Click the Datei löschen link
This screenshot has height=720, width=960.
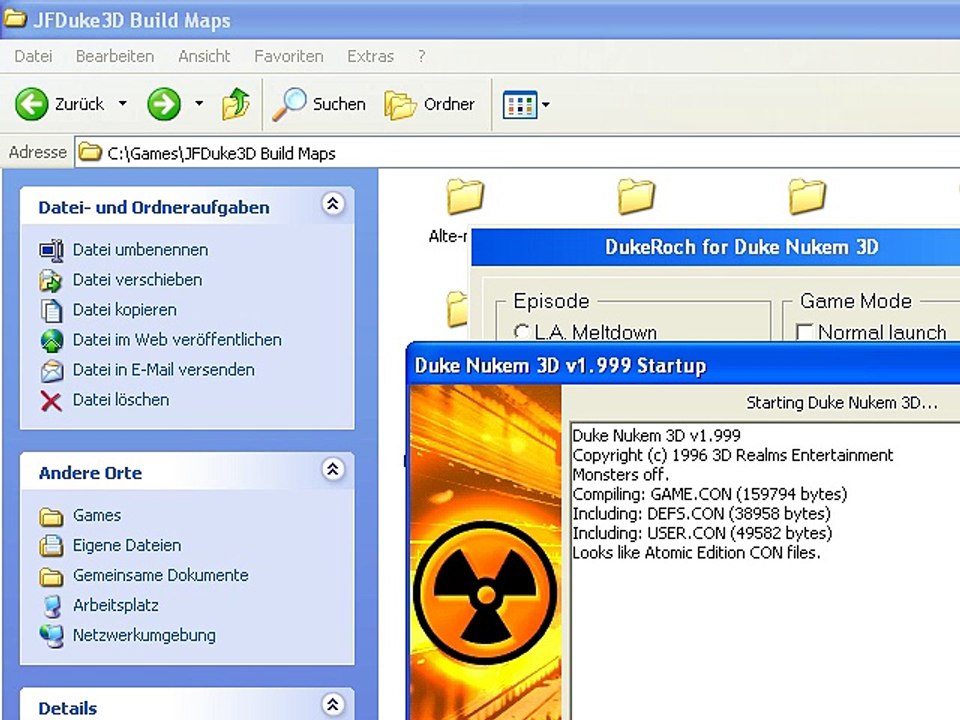[121, 400]
